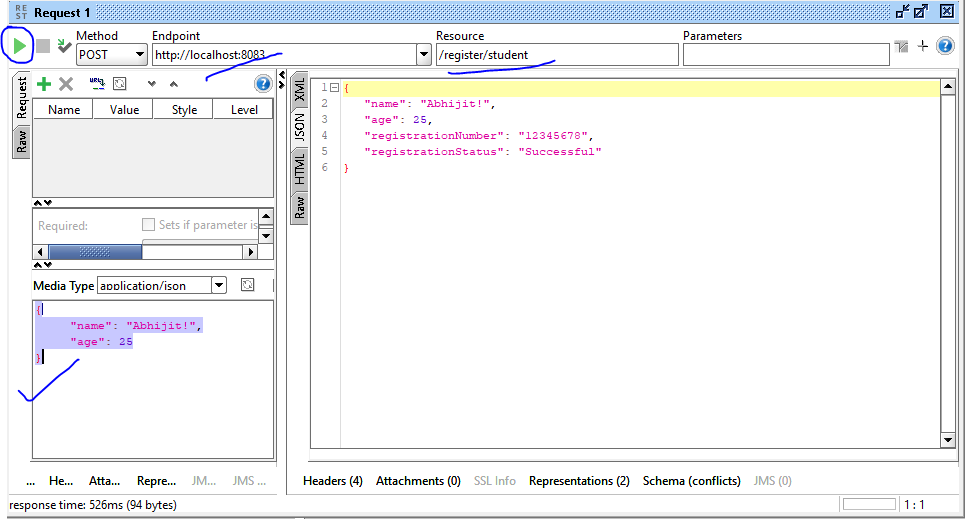The image size is (965, 520).
Task: Click the gray stop request button
Action: (43, 46)
